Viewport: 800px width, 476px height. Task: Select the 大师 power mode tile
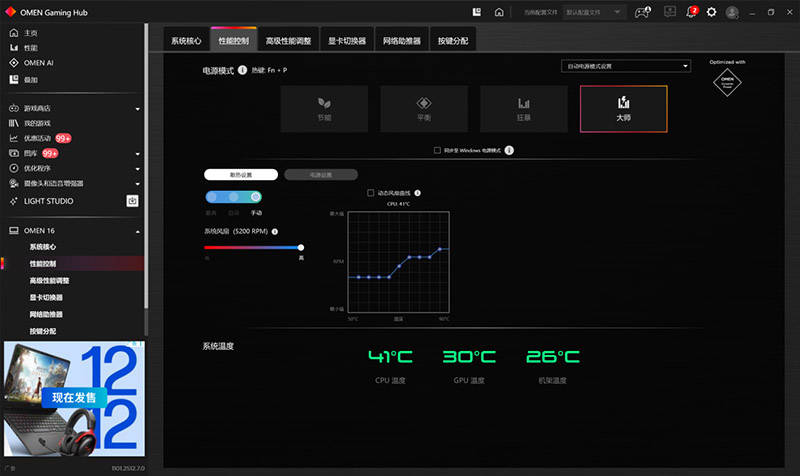point(623,109)
